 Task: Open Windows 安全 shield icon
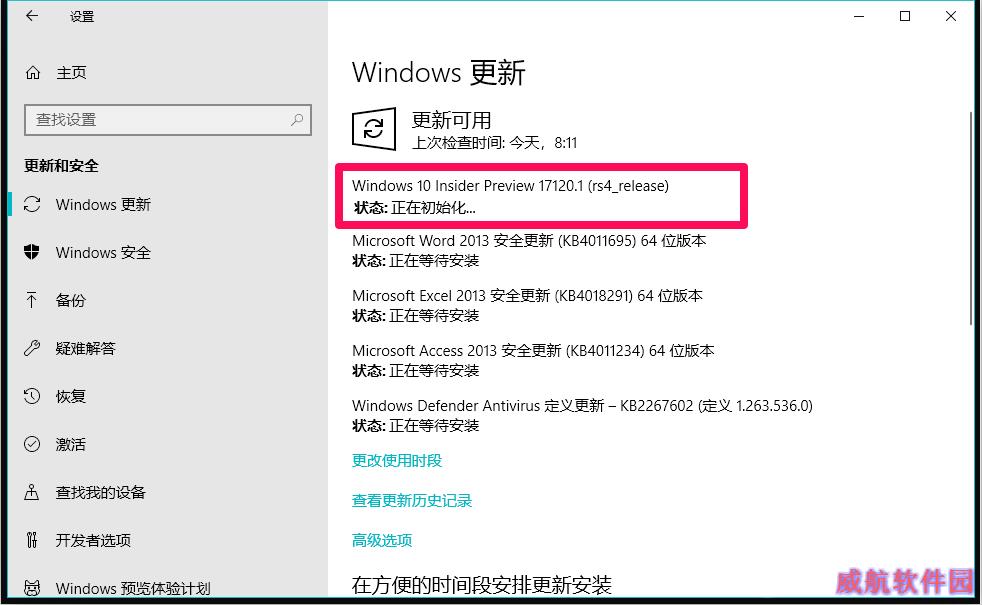pos(32,252)
